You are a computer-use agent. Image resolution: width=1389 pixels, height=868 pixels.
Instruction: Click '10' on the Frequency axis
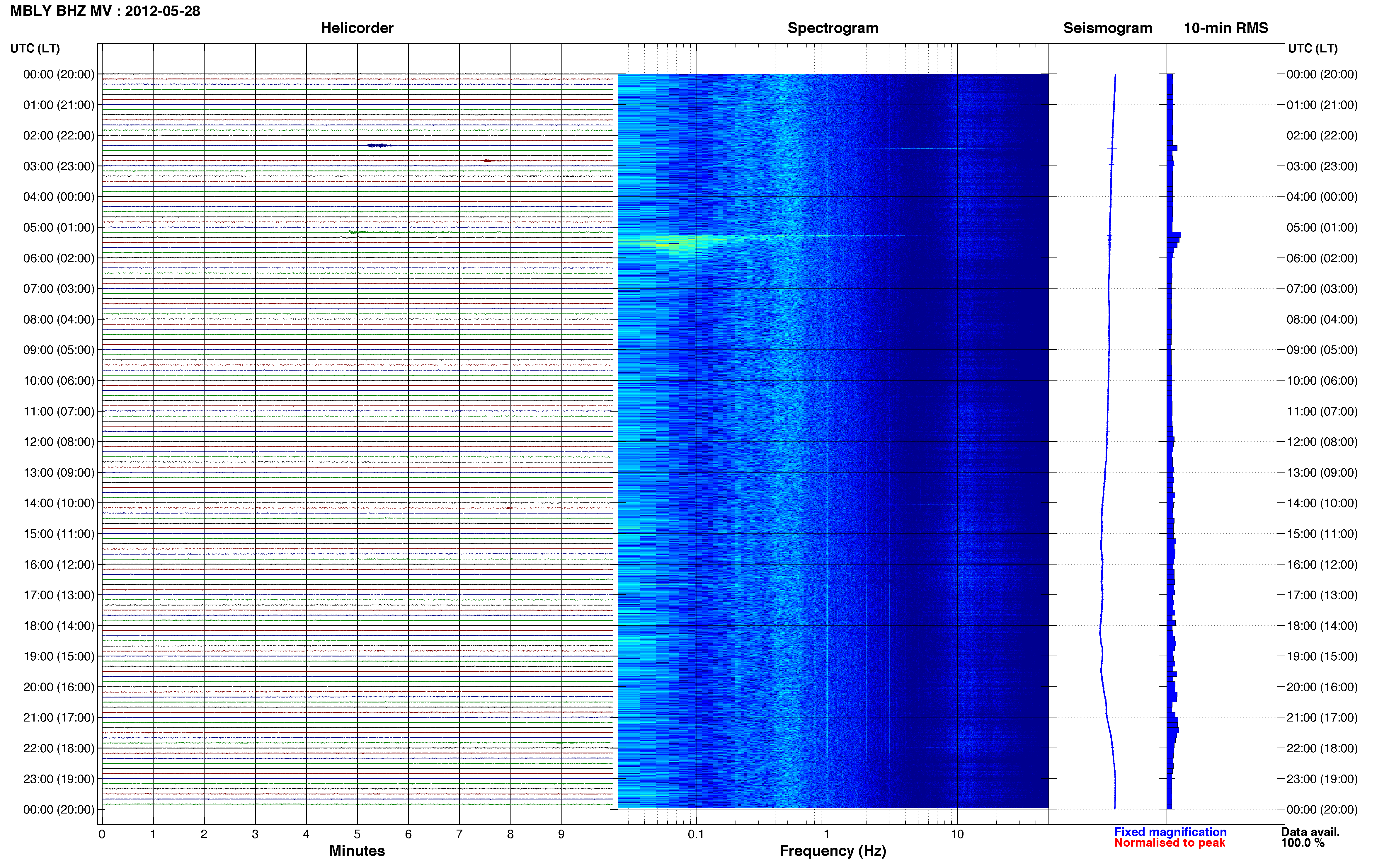(x=957, y=834)
